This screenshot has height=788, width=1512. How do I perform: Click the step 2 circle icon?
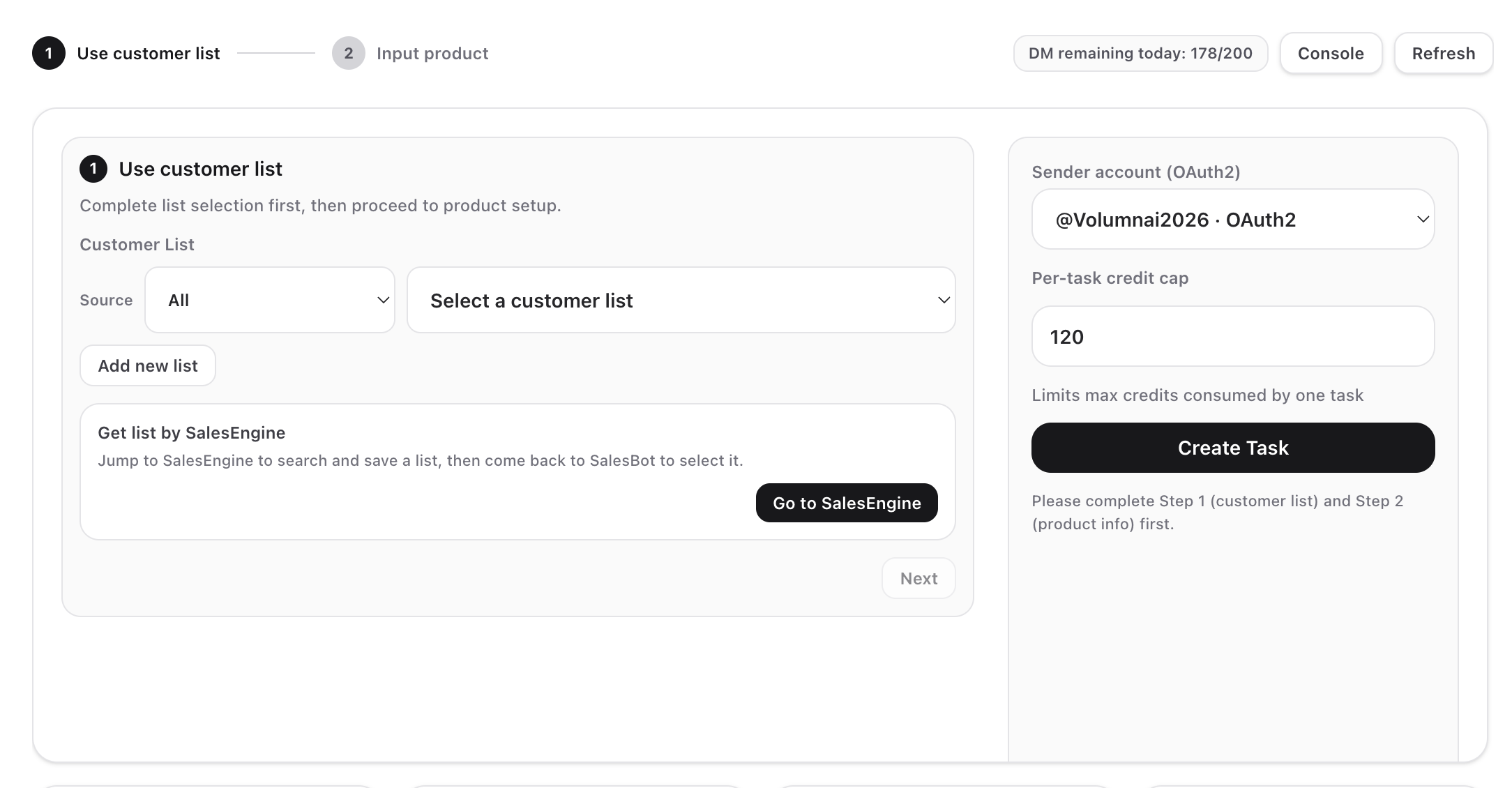click(349, 53)
